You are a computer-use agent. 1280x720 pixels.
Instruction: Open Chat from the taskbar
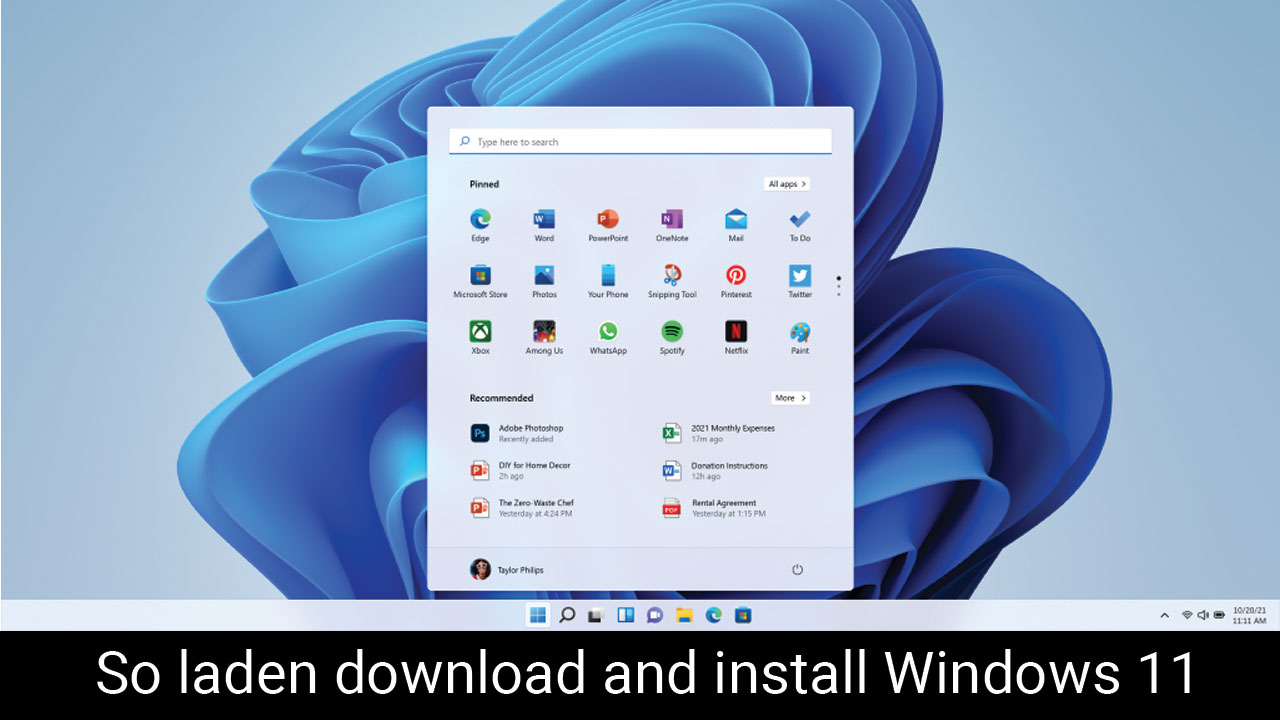point(655,615)
